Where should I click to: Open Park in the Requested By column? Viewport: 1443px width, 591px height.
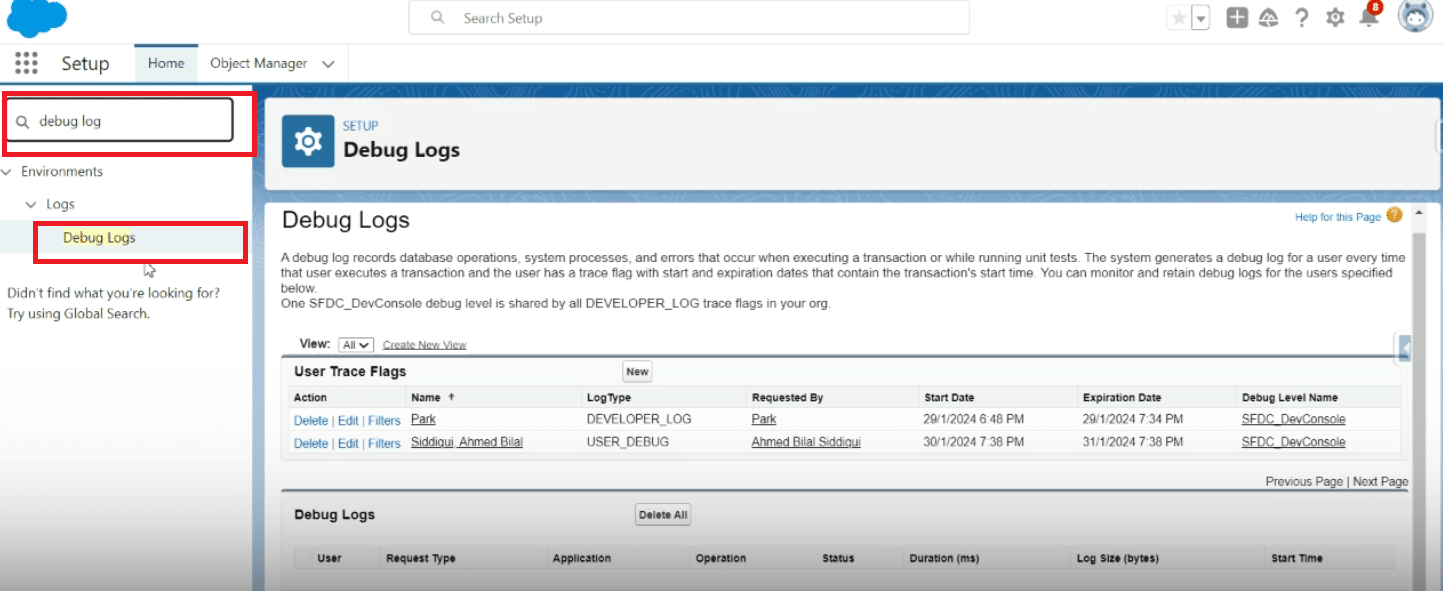(x=764, y=420)
